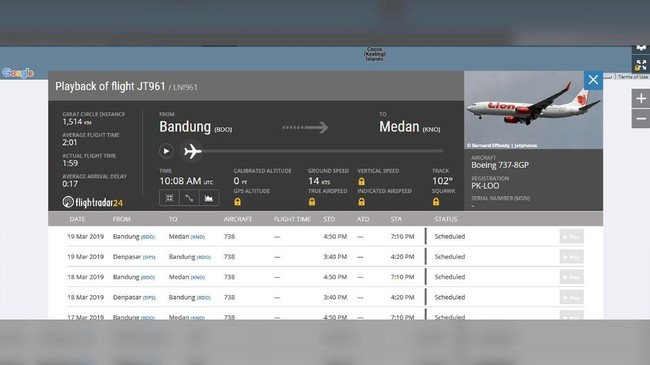Toggle the flight route path icon
Image resolution: width=650 pixels, height=365 pixels.
click(x=189, y=198)
